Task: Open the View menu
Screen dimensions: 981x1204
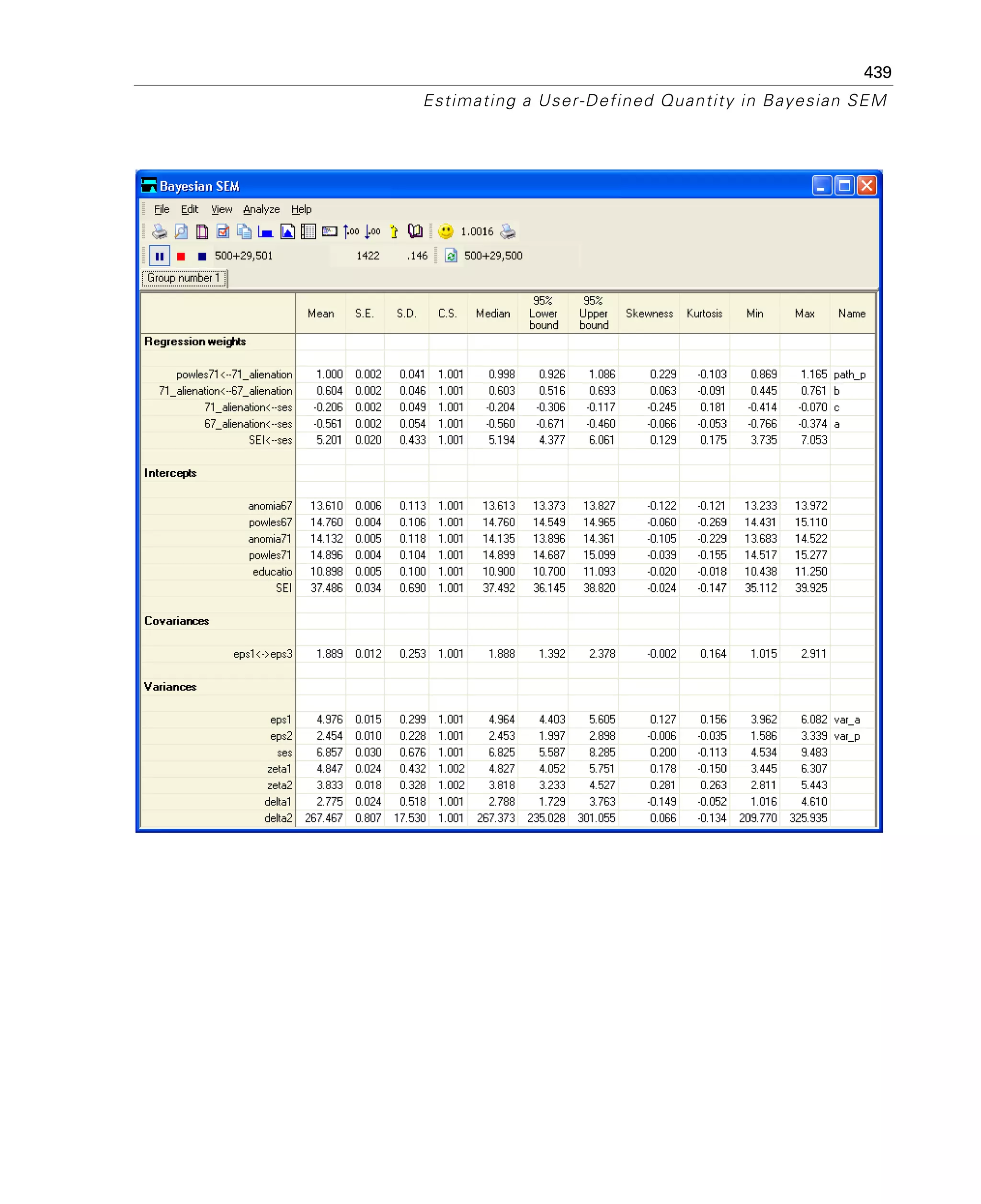Action: (221, 210)
